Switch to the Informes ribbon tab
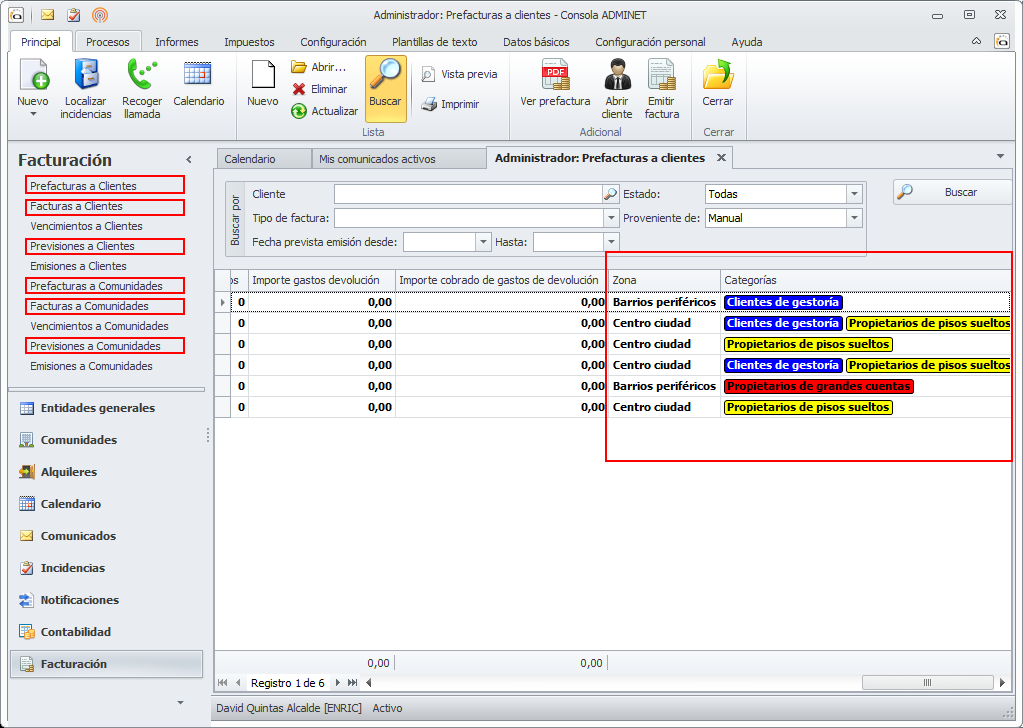Screen dimensions: 1023x728 pyautogui.click(x=176, y=42)
